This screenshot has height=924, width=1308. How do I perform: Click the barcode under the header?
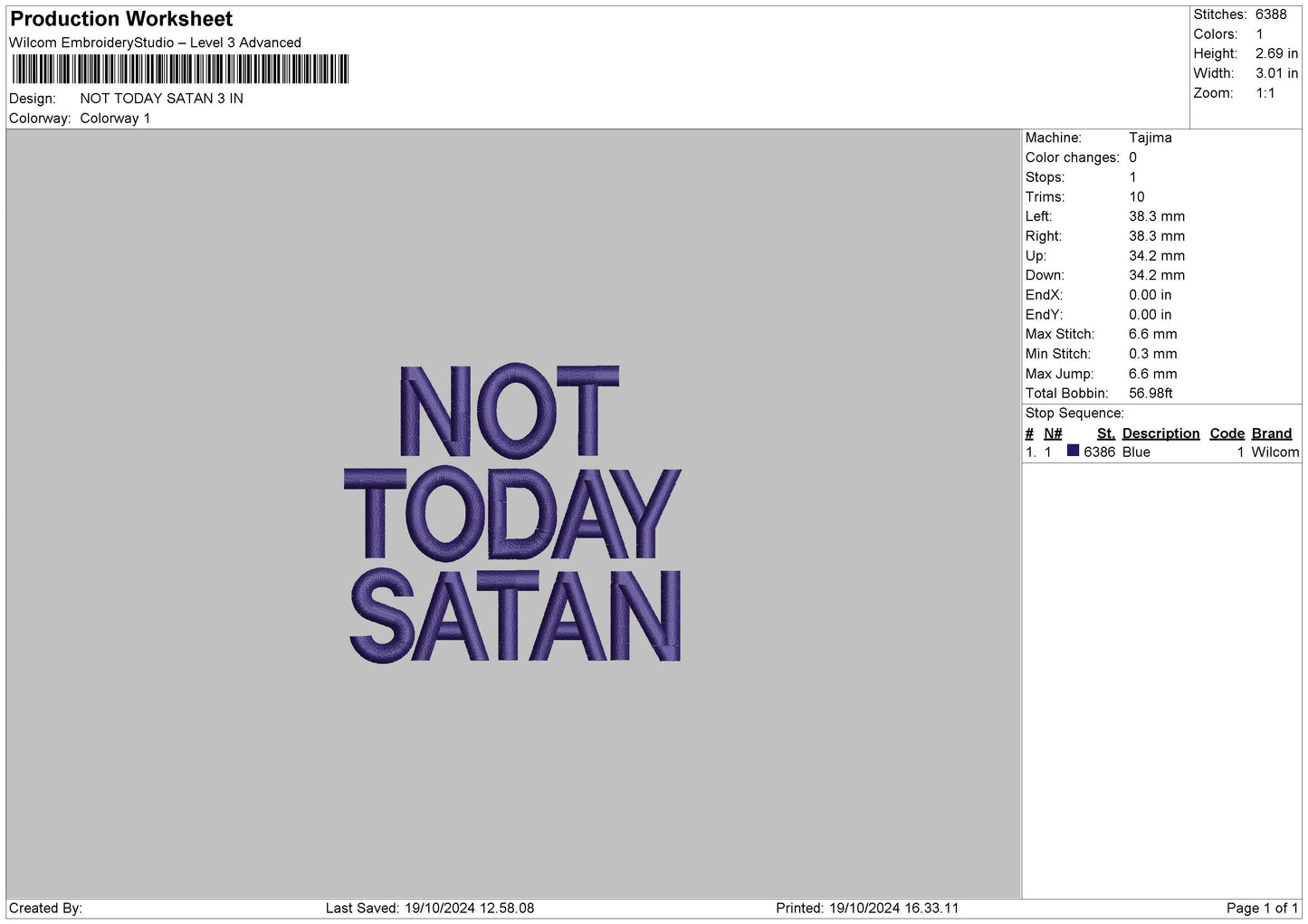180,69
